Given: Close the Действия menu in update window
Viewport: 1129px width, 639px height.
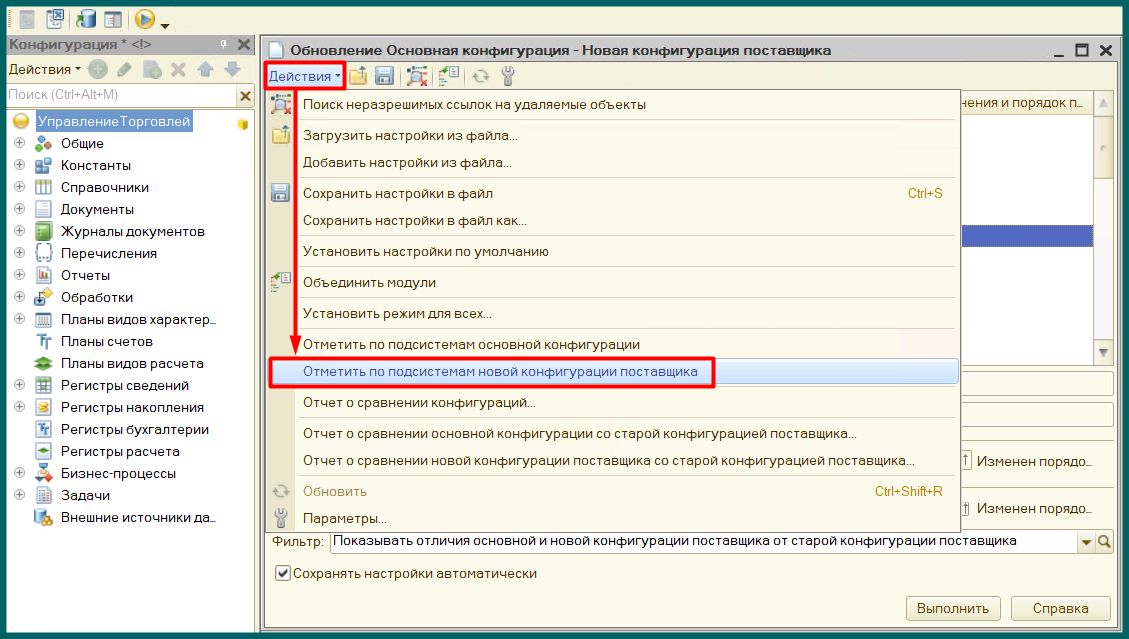Looking at the screenshot, I should 305,76.
